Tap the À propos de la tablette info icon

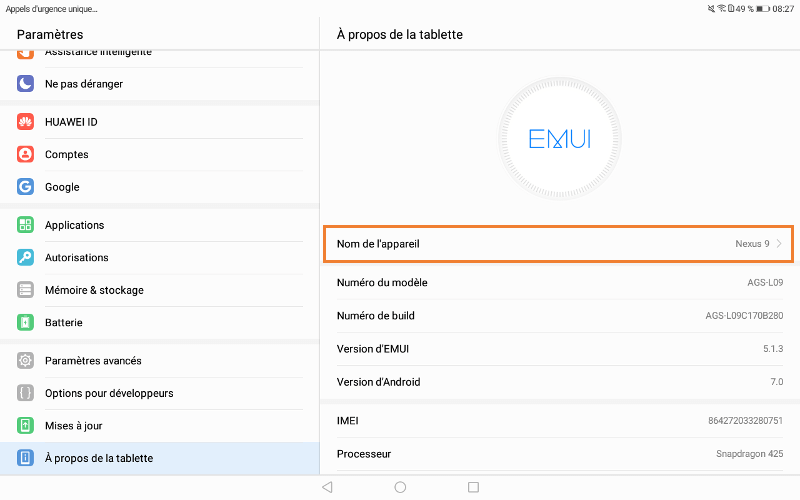(25, 458)
